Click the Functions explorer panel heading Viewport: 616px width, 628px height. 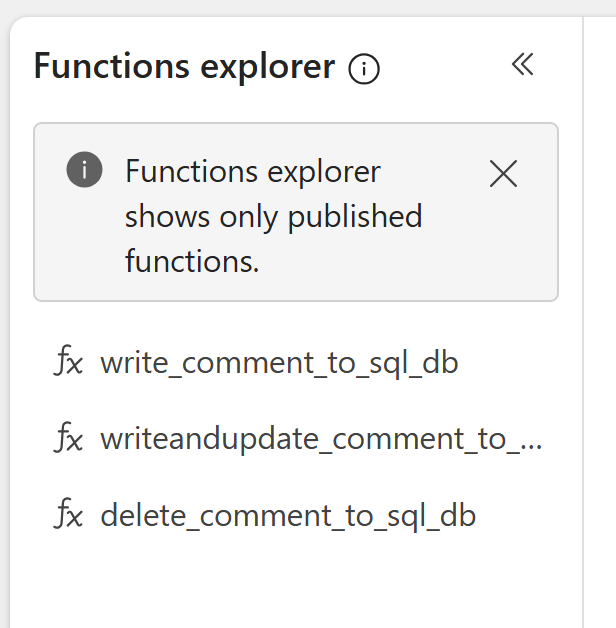184,67
